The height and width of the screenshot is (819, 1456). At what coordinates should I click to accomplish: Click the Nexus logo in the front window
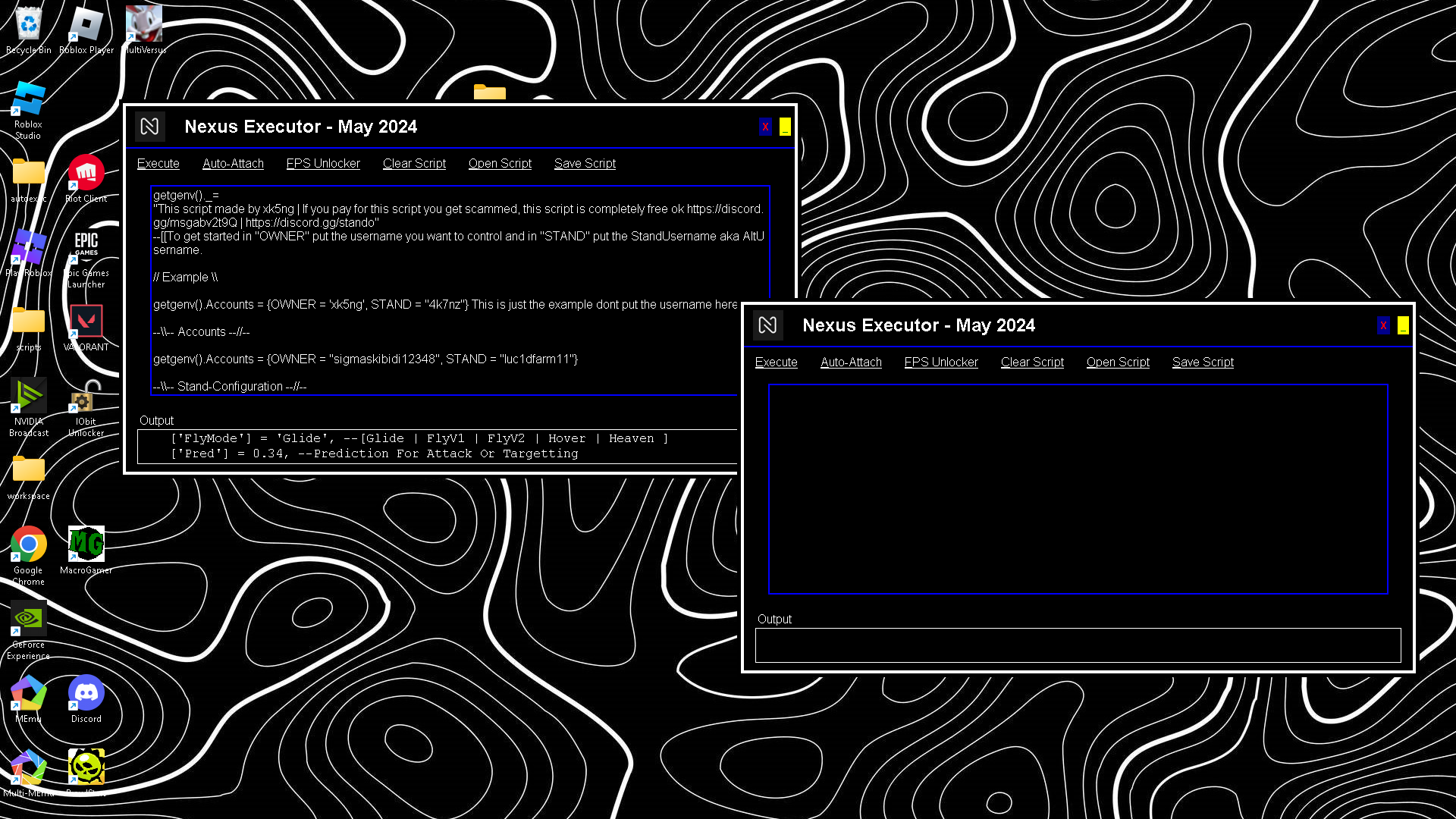pos(767,325)
